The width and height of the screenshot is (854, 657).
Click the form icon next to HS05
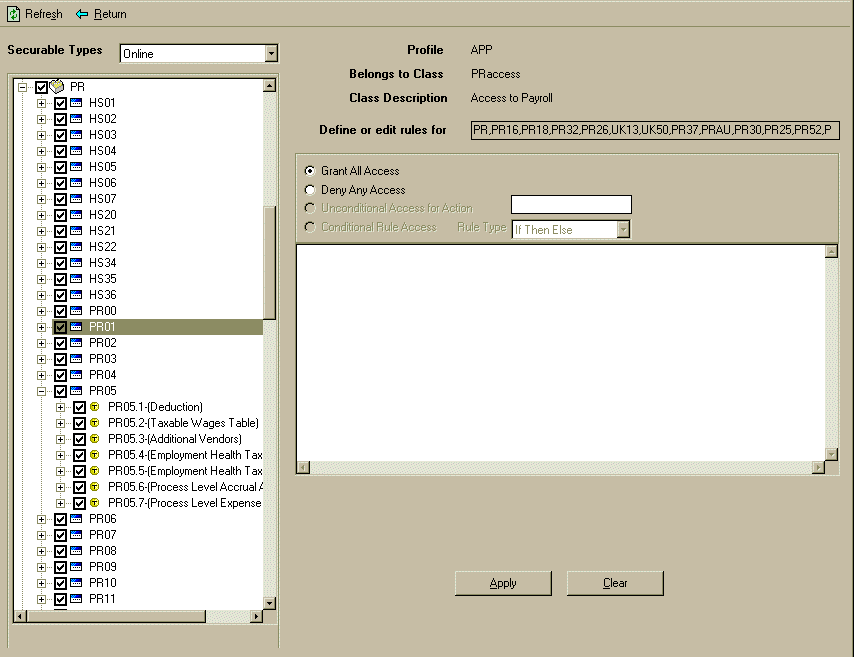pyautogui.click(x=77, y=167)
